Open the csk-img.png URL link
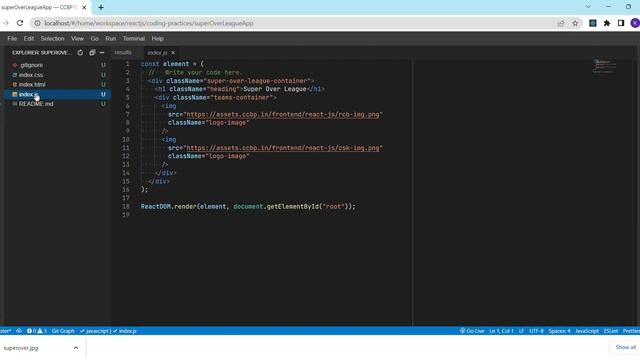Screen dimensions: 640x360 pos(283,148)
